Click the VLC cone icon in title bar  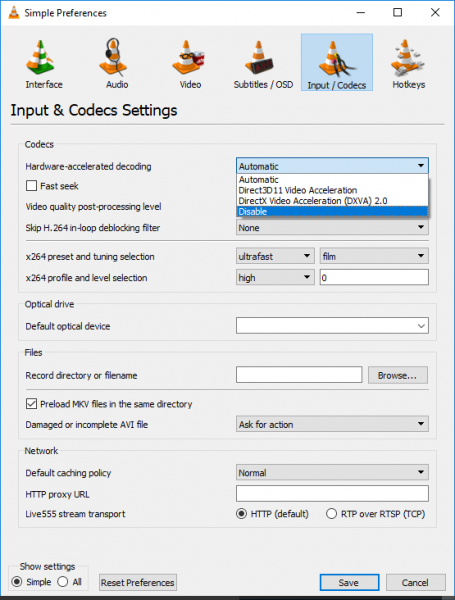click(14, 13)
